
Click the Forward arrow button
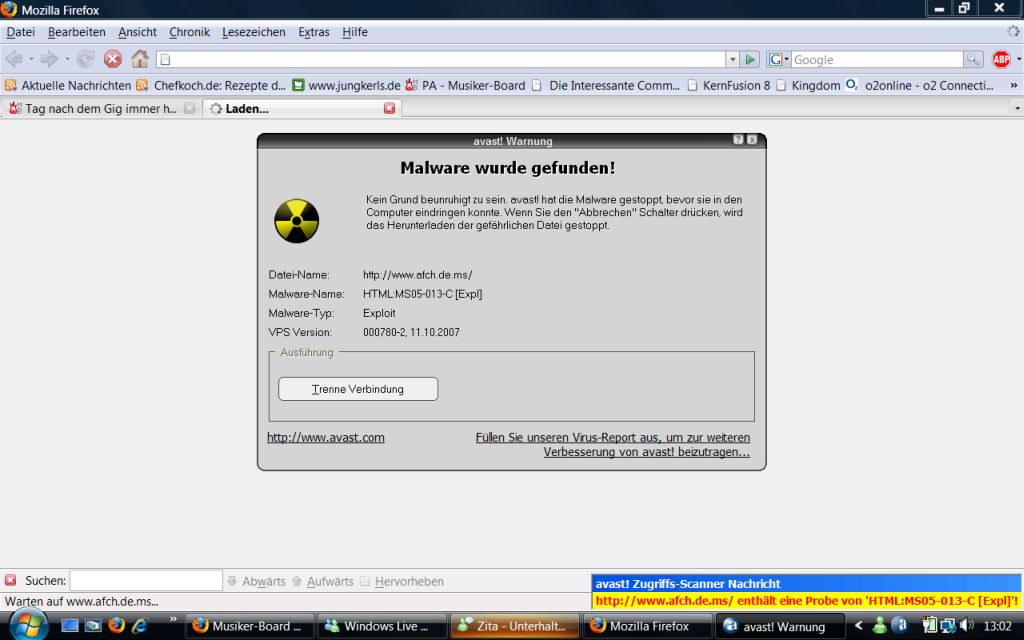coord(49,59)
